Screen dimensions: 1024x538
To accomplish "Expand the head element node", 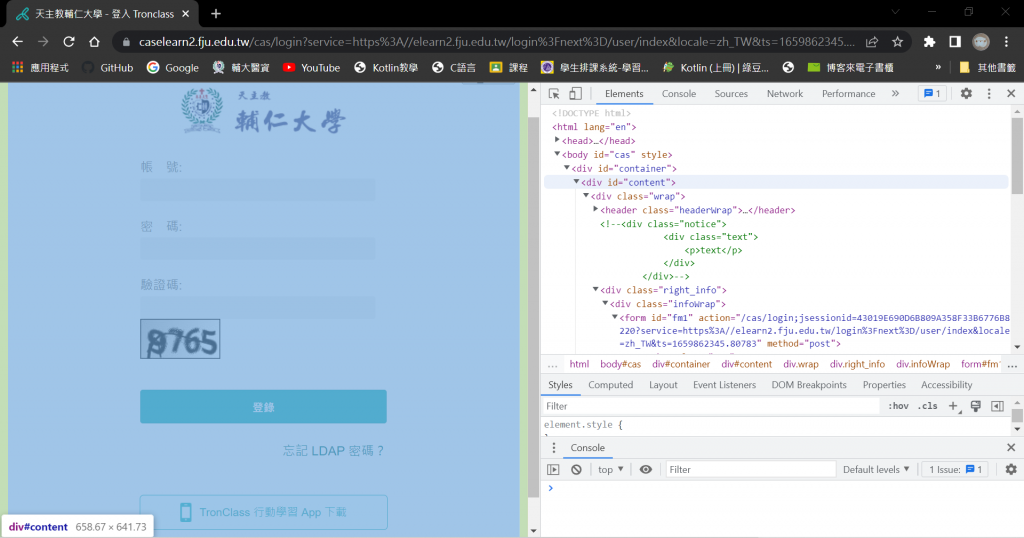I will click(557, 140).
